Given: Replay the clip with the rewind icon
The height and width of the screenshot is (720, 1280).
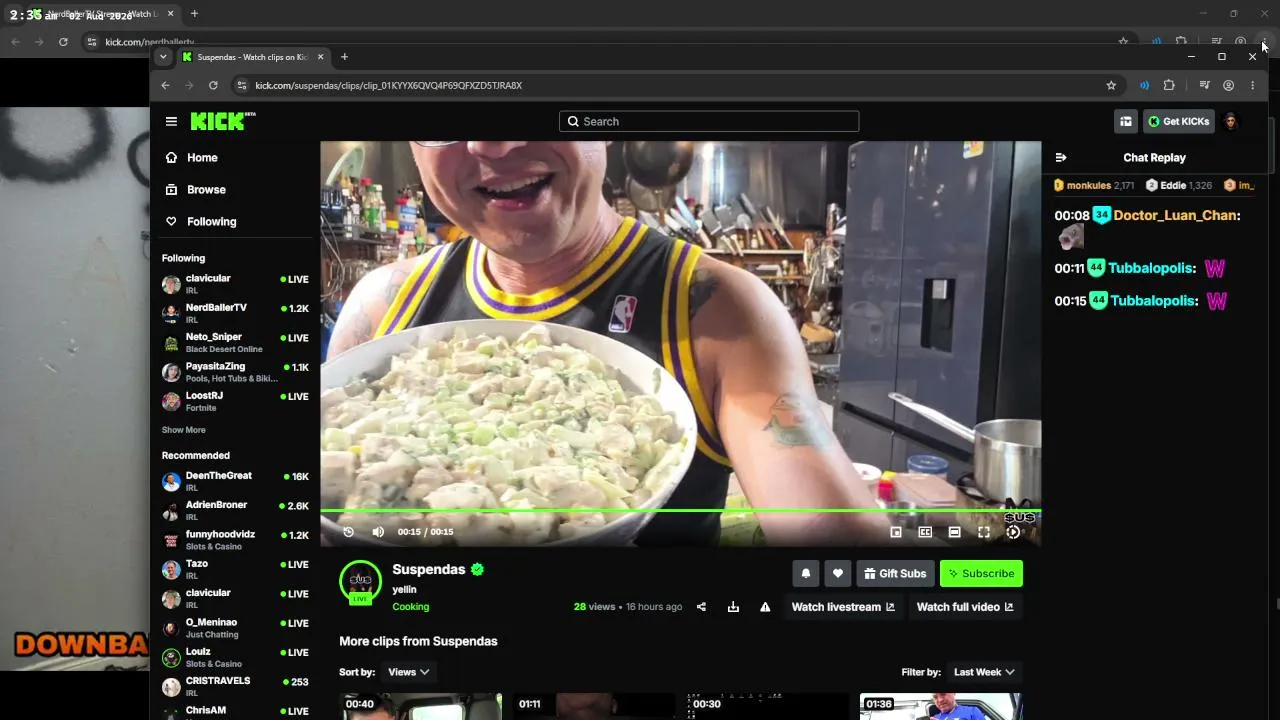Looking at the screenshot, I should tap(348, 532).
